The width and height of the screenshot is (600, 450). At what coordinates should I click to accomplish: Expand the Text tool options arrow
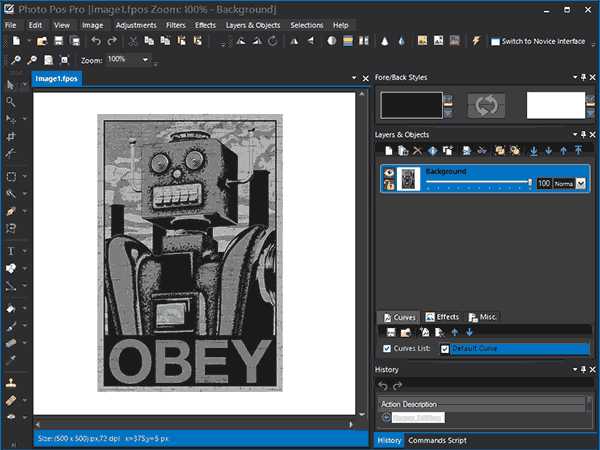click(24, 251)
